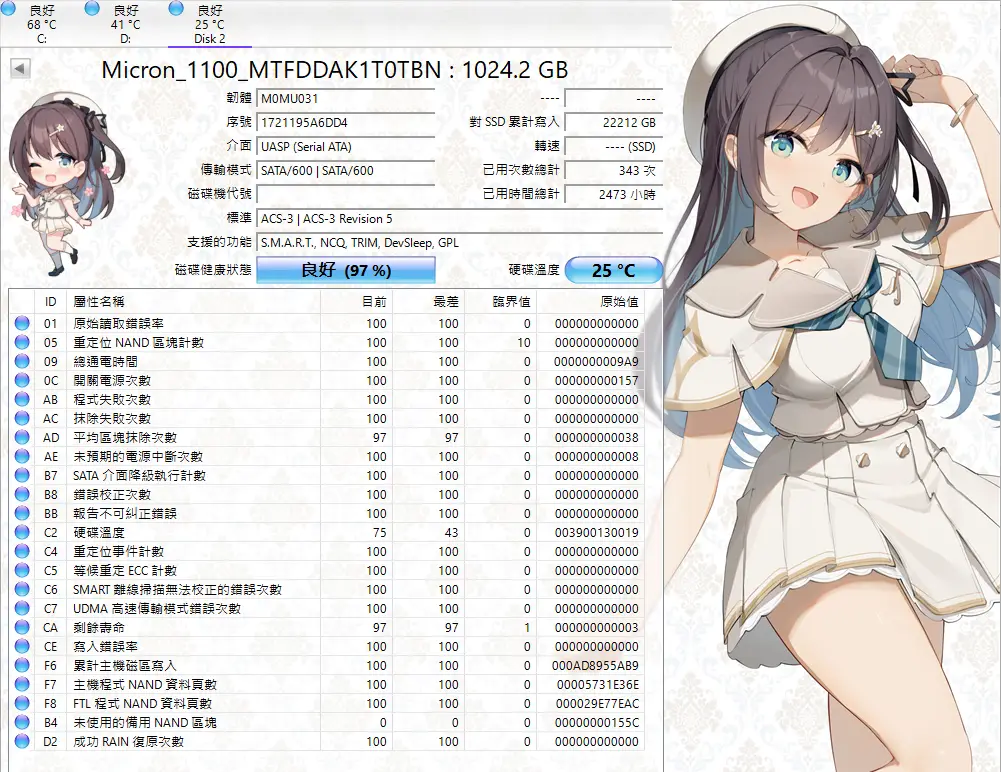Click the 良好 (97 %) health status button
1001x772 pixels.
click(346, 271)
